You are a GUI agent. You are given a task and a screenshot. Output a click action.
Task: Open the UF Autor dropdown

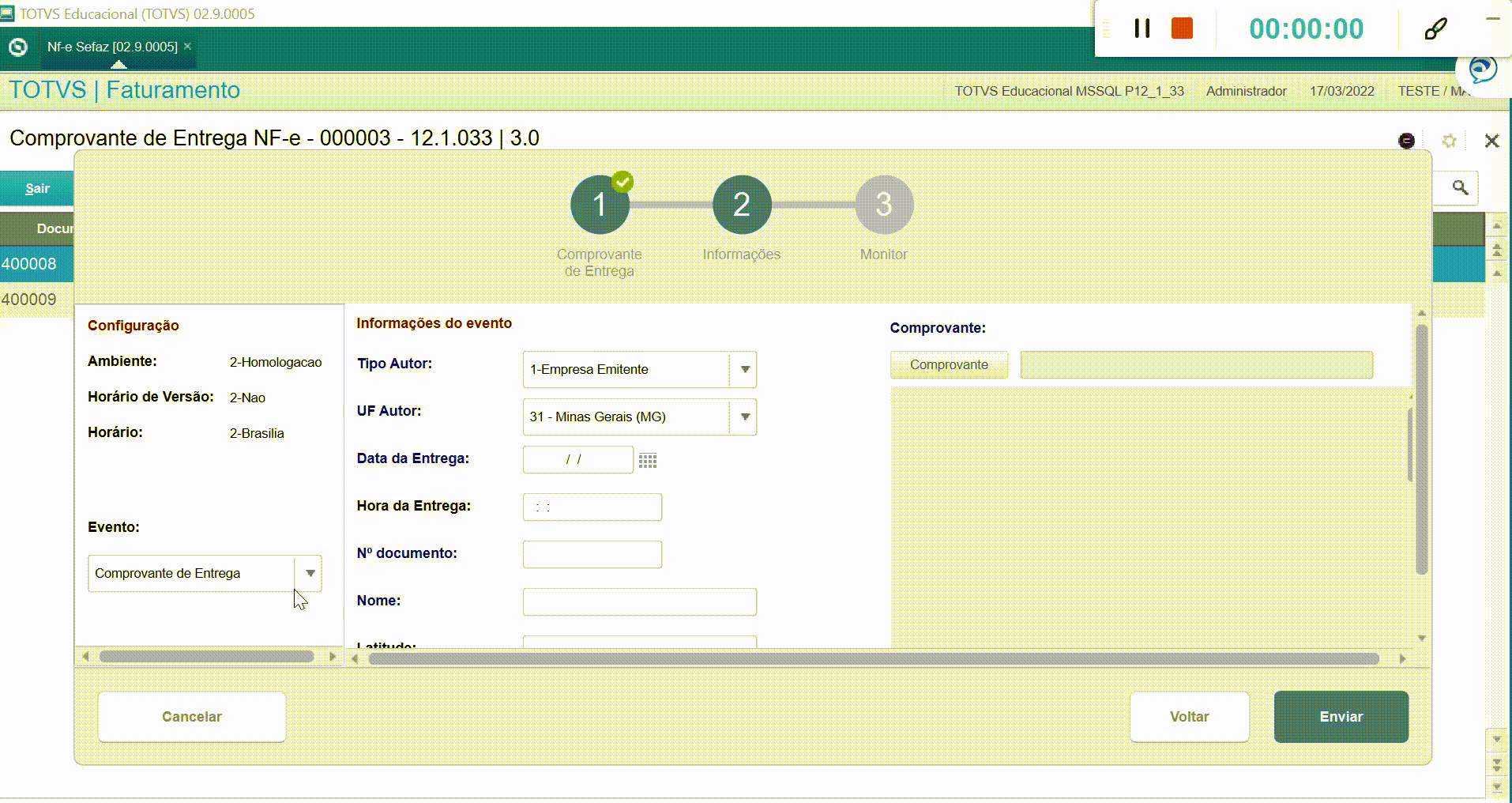click(x=744, y=417)
